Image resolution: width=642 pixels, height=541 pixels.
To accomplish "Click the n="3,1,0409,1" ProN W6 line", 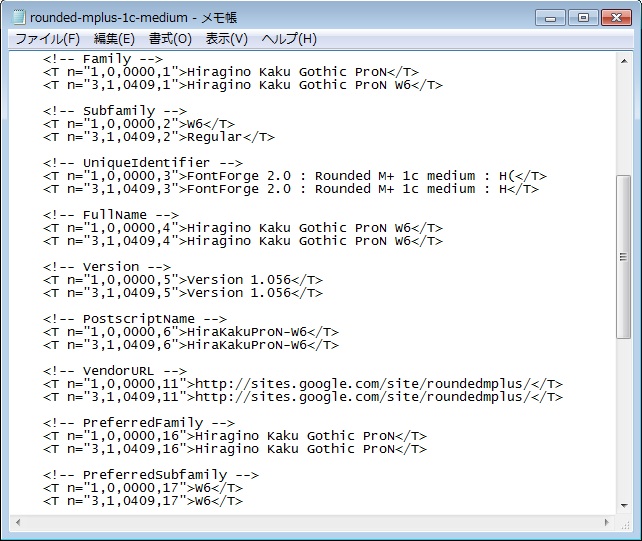I will tap(243, 85).
